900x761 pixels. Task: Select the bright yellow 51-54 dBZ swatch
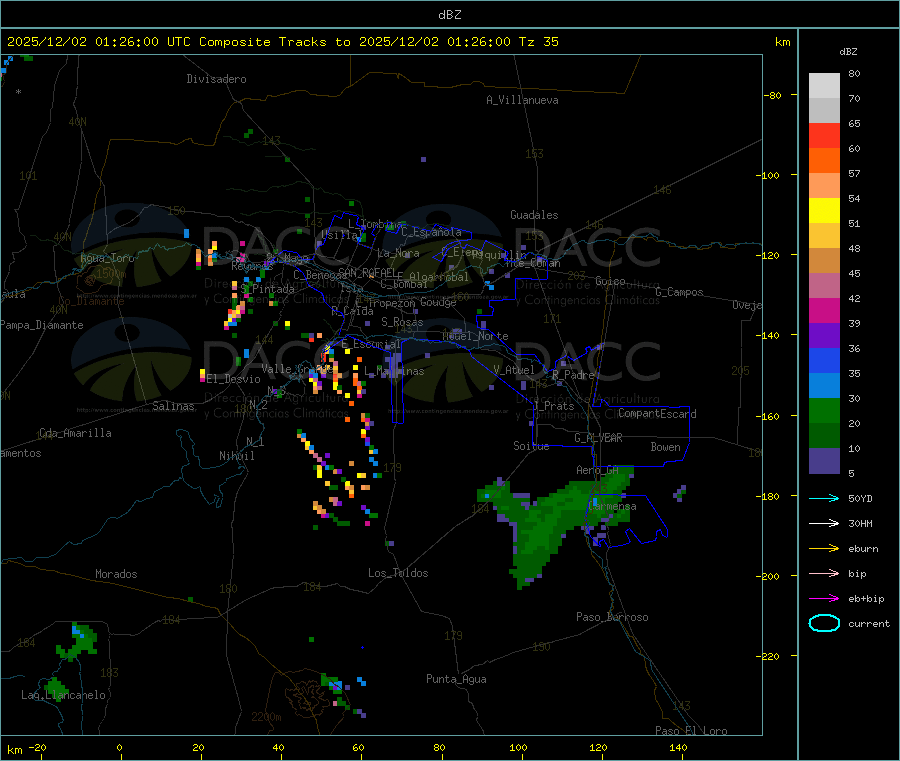[x=824, y=211]
